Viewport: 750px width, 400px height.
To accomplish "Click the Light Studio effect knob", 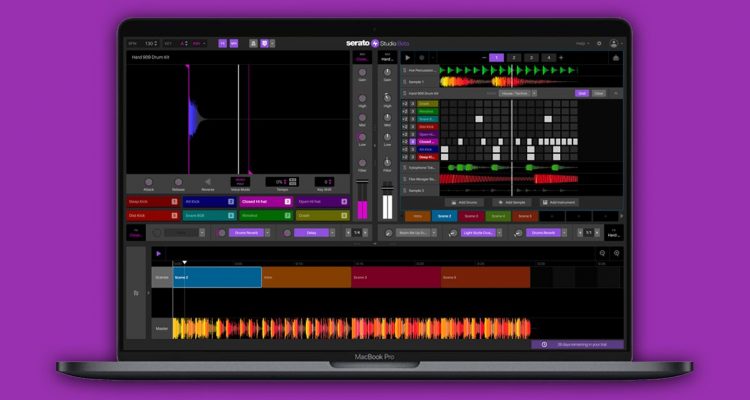I will tap(453, 233).
